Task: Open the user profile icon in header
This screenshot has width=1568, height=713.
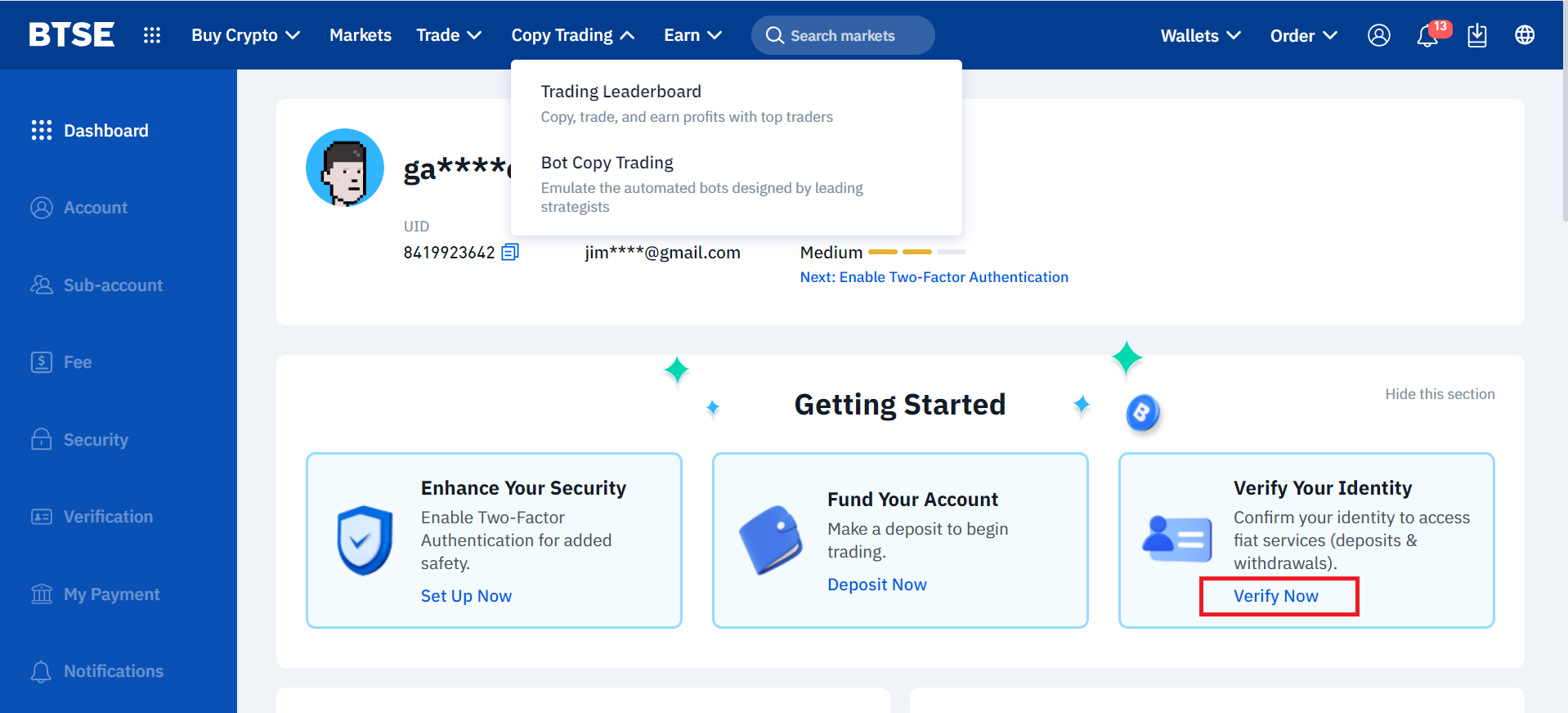Action: (x=1378, y=35)
